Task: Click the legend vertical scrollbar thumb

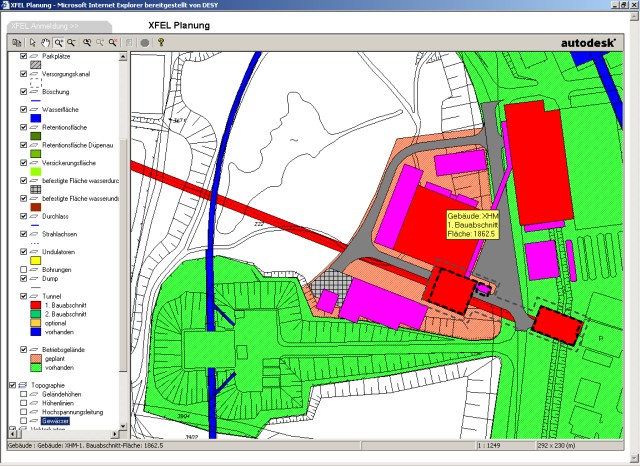Action: (x=123, y=256)
